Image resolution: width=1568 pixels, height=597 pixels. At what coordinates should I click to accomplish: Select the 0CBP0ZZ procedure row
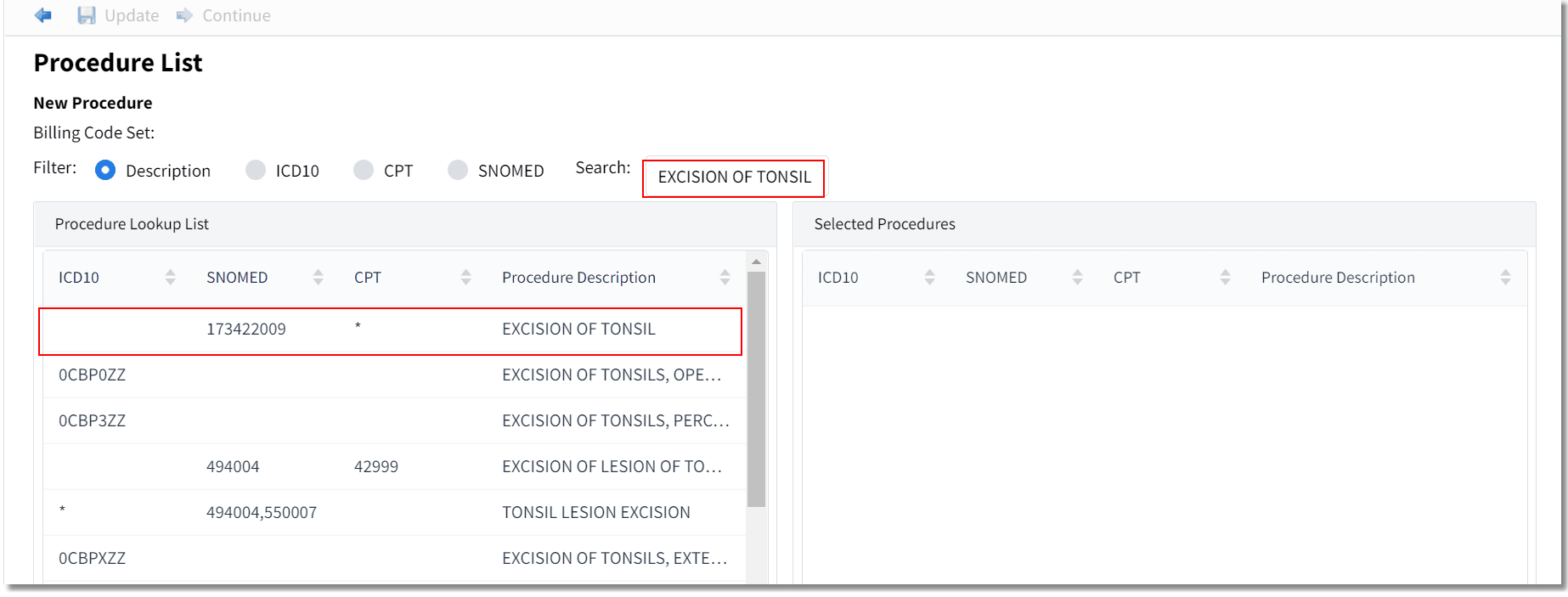click(395, 375)
